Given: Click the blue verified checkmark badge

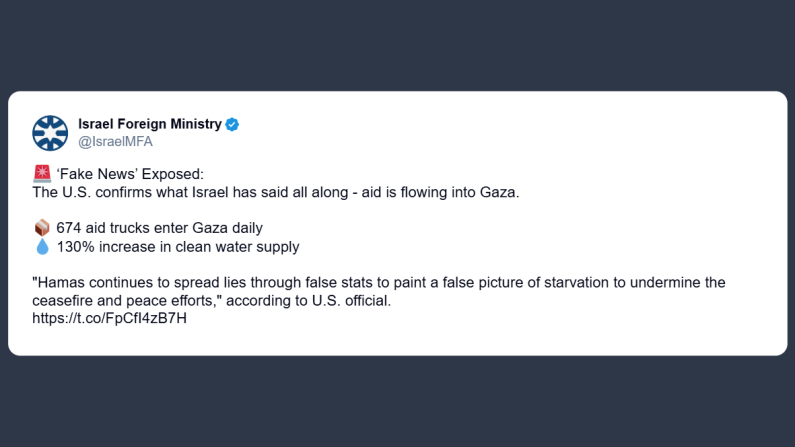Looking at the screenshot, I should 232,124.
